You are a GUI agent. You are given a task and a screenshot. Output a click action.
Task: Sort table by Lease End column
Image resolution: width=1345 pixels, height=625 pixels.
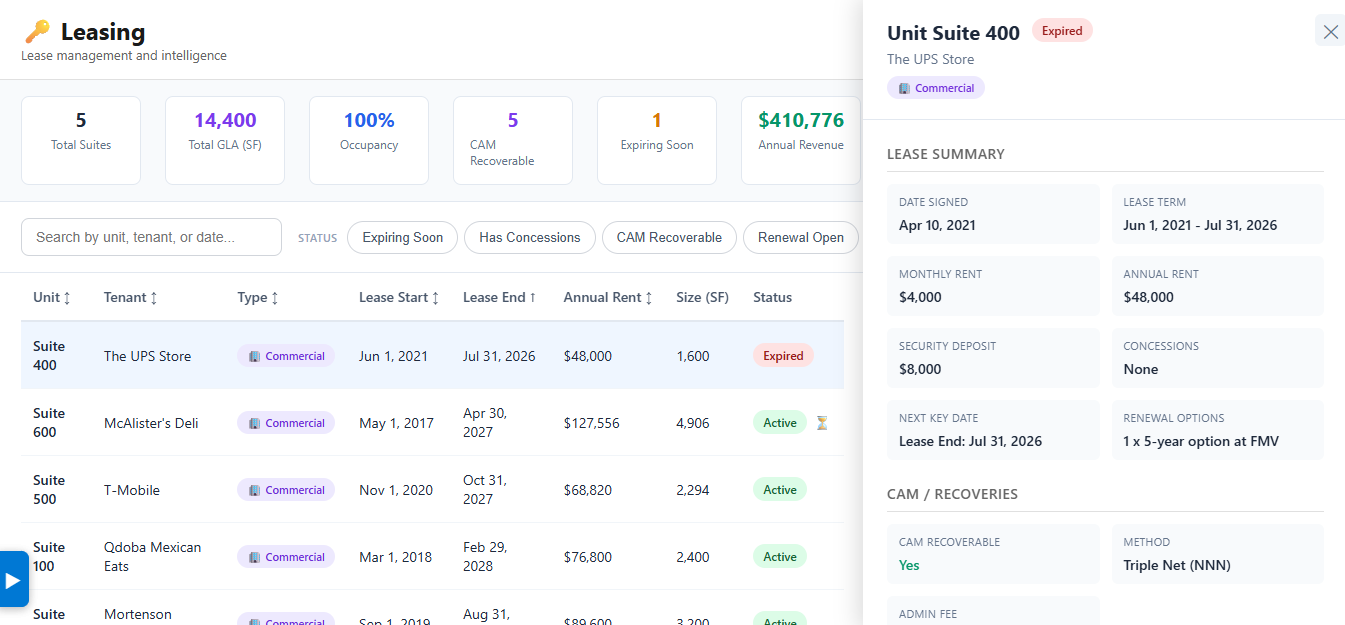pyautogui.click(x=500, y=297)
